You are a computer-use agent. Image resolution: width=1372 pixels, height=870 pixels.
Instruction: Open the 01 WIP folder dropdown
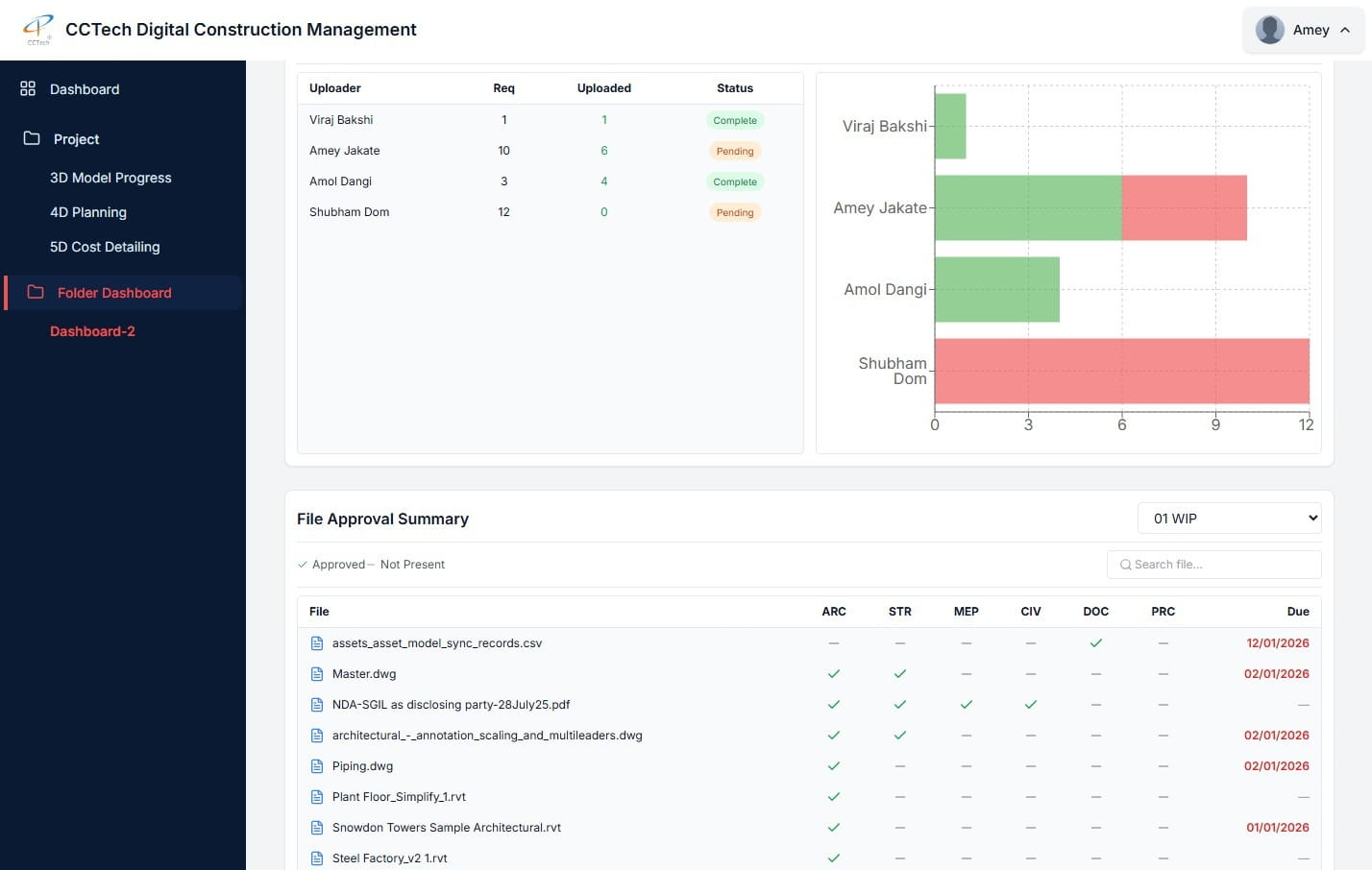point(1229,519)
